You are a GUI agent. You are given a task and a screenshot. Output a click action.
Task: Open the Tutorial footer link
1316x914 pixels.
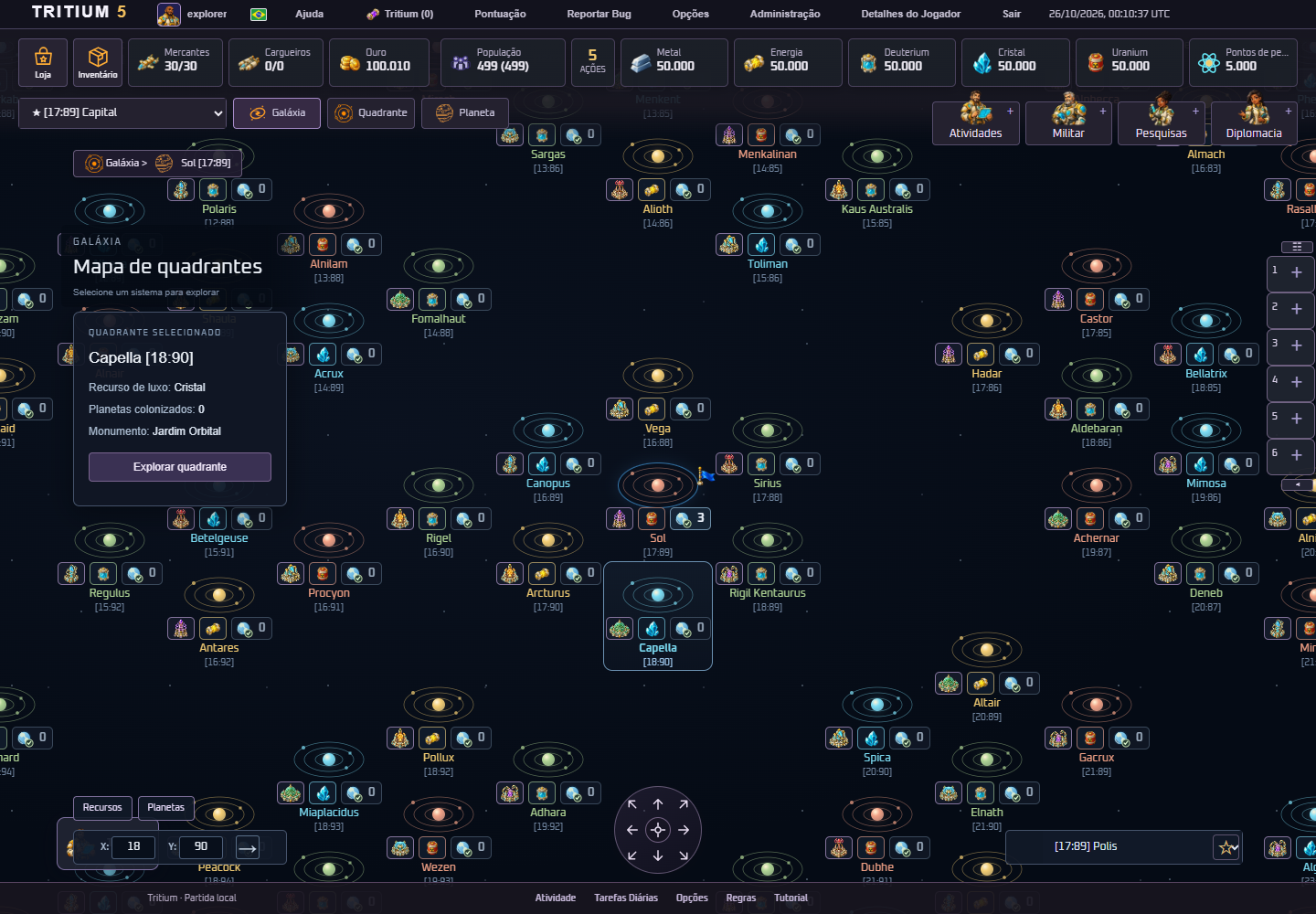[x=791, y=898]
